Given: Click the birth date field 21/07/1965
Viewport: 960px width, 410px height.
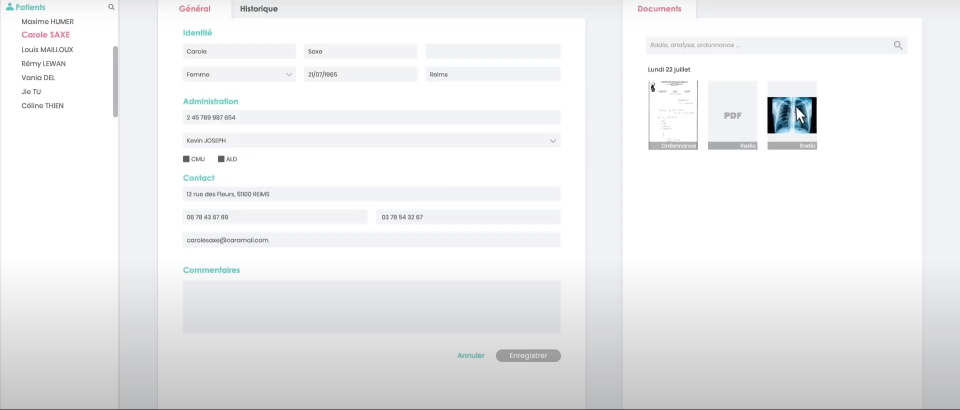Looking at the screenshot, I should click(361, 75).
